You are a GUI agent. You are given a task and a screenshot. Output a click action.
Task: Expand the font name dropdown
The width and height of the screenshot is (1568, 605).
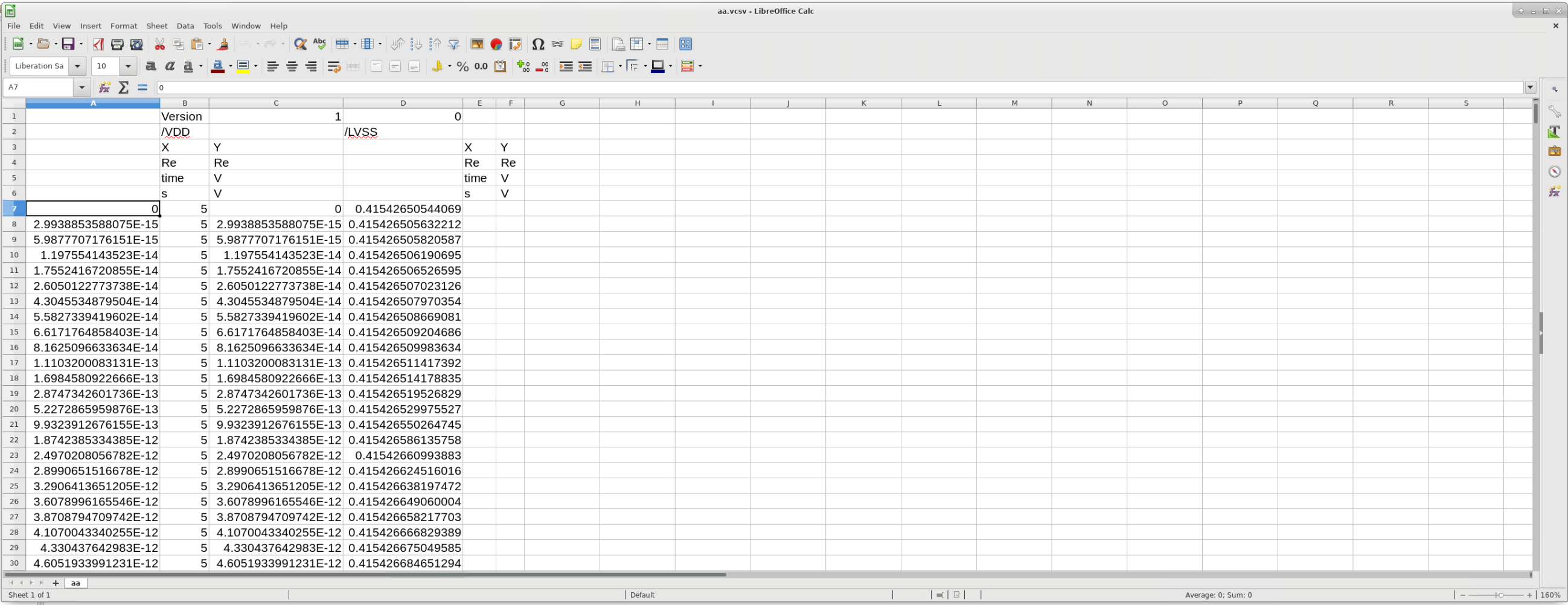77,66
